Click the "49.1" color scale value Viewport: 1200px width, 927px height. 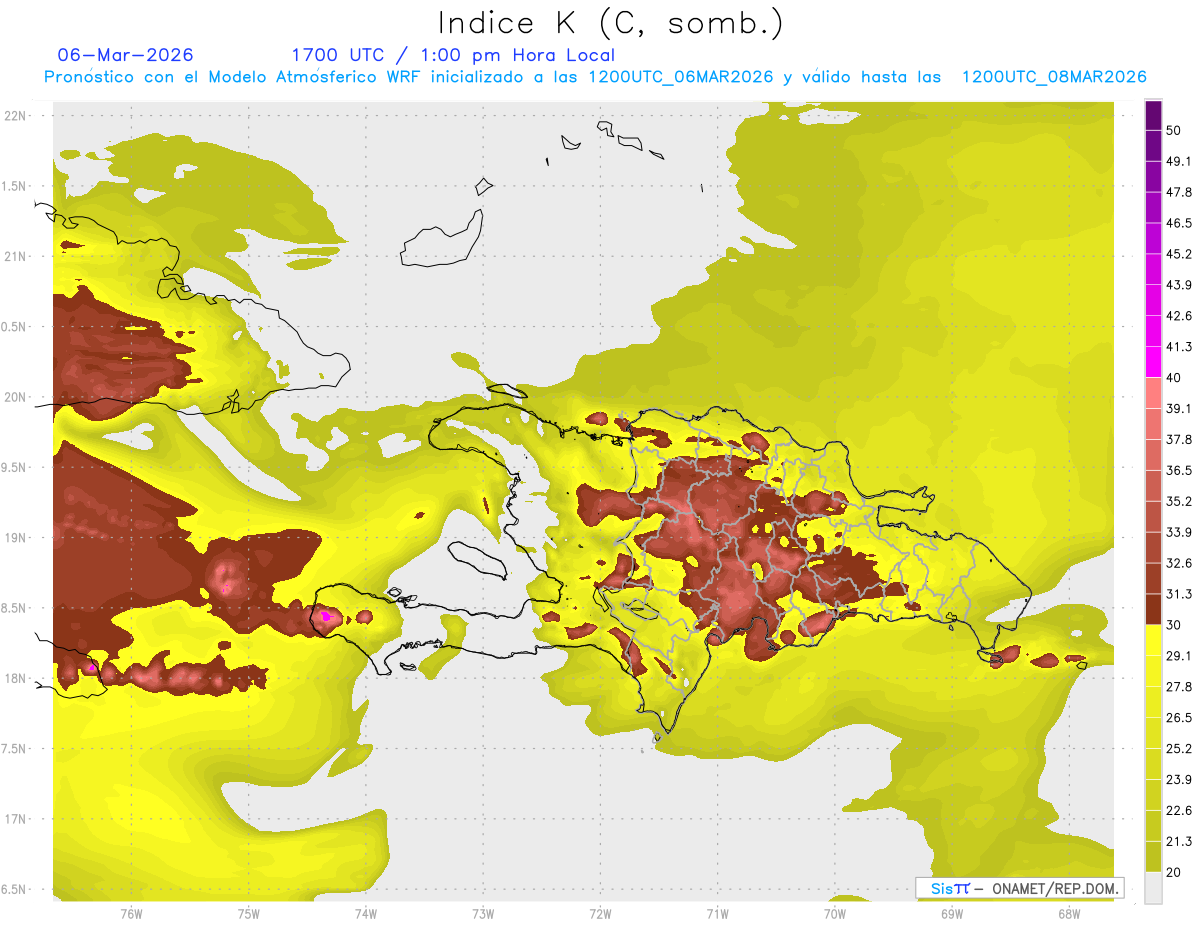[1179, 161]
